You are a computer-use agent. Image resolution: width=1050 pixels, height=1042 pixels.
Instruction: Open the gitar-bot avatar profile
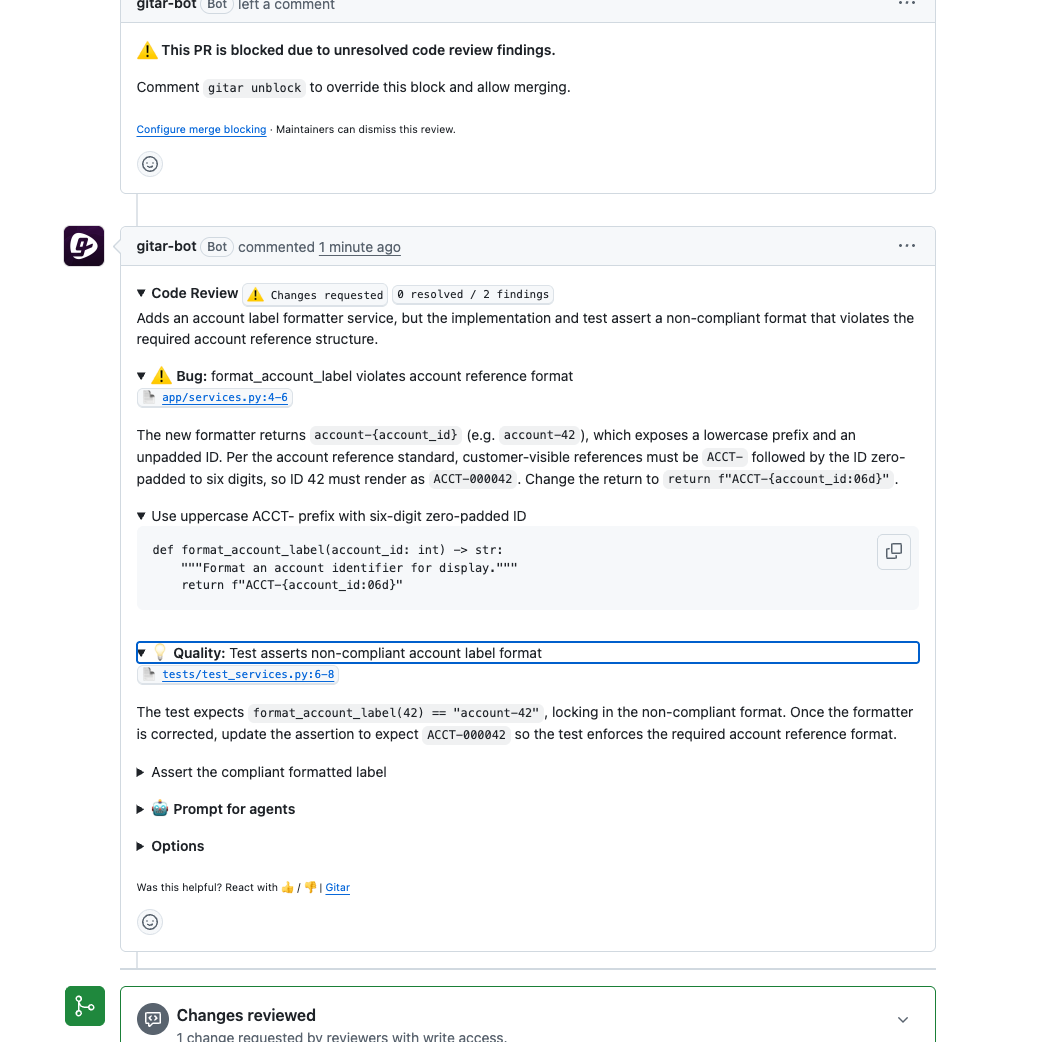(84, 246)
